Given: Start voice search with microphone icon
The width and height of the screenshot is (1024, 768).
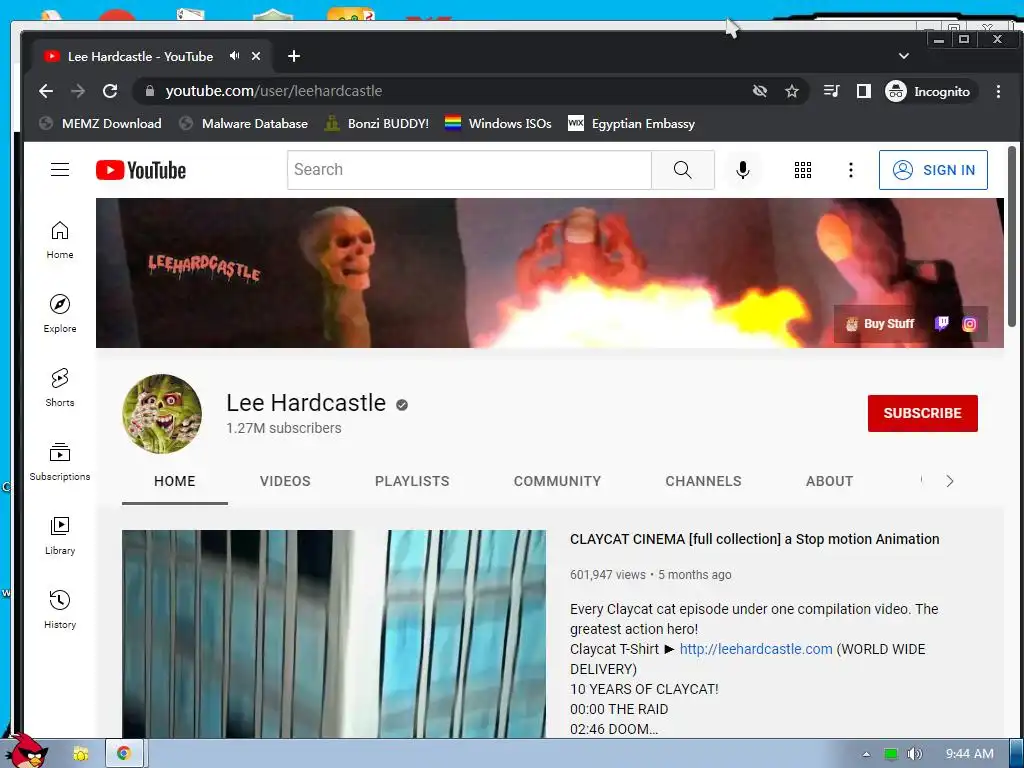Looking at the screenshot, I should pyautogui.click(x=743, y=170).
